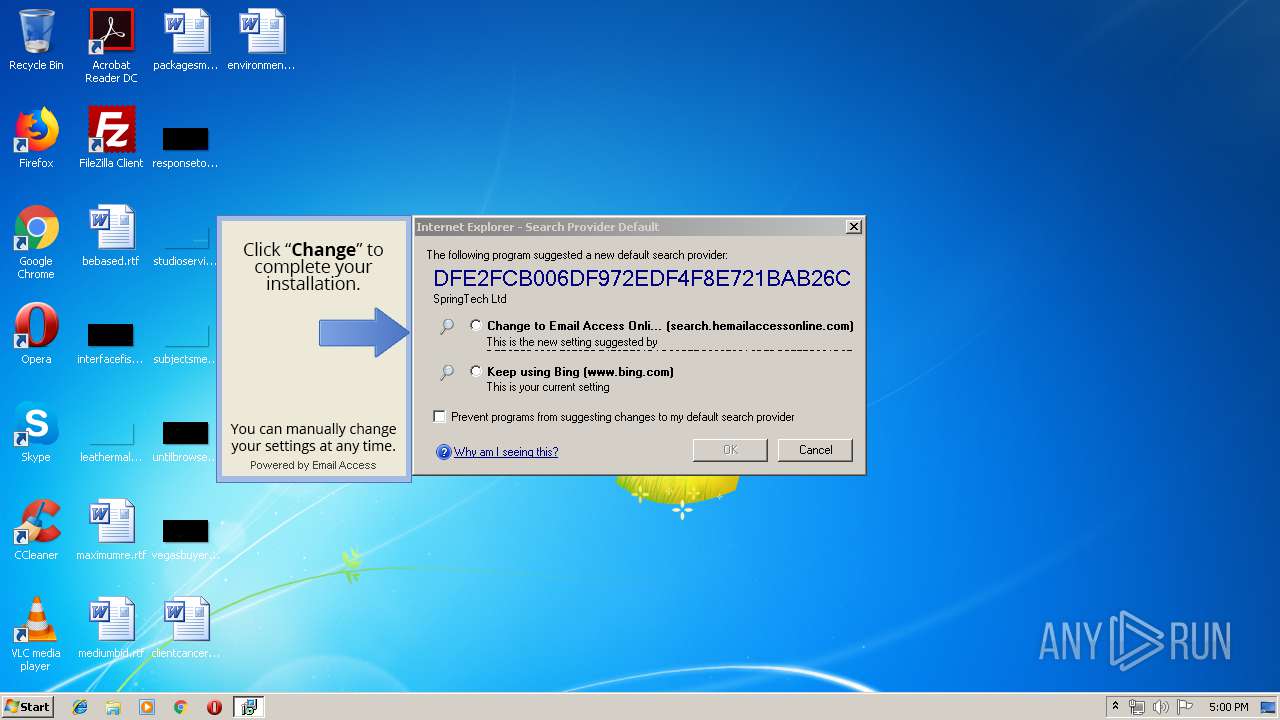Check Prevent programs from suggesting changes
Viewport: 1280px width, 720px height.
tap(440, 416)
